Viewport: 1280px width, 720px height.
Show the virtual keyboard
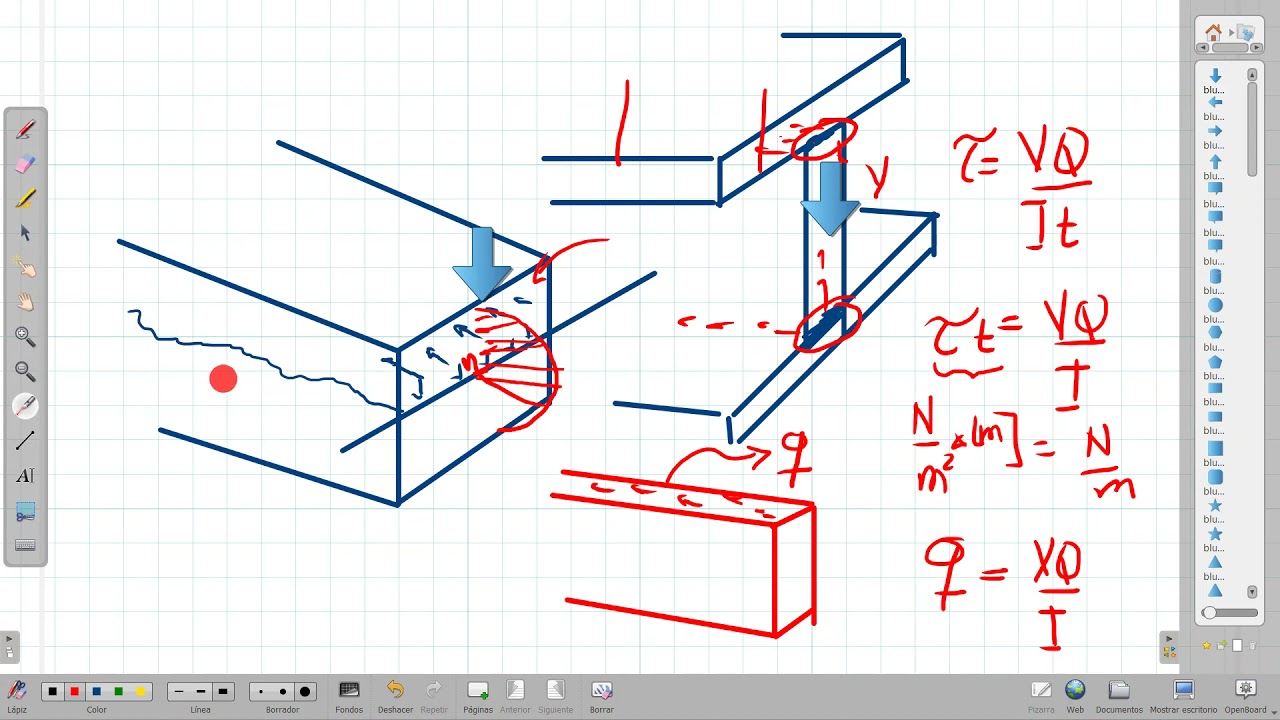pyautogui.click(x=25, y=545)
